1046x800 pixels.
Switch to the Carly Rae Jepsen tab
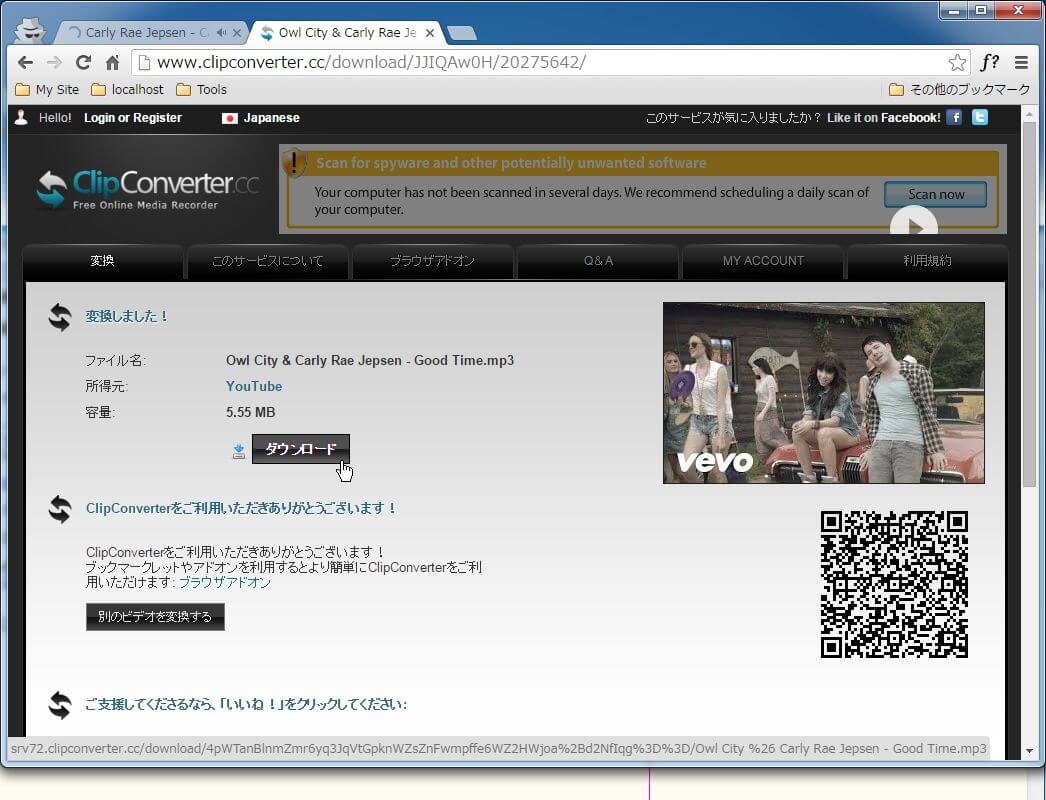pos(150,33)
